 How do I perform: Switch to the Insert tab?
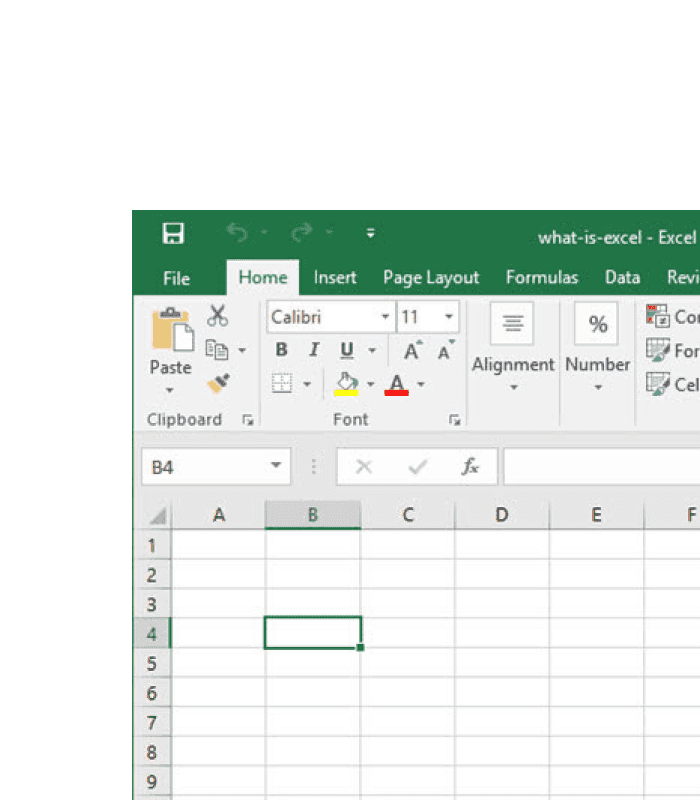(x=335, y=278)
